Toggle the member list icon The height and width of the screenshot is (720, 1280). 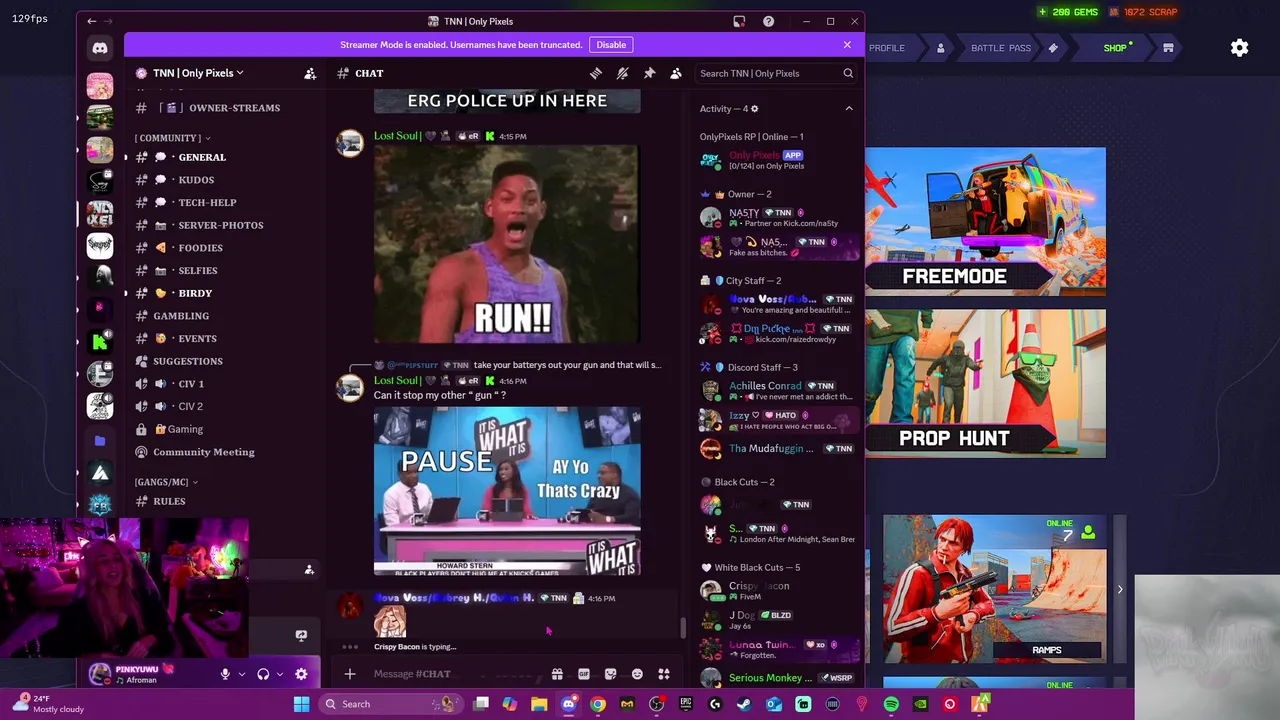(676, 73)
